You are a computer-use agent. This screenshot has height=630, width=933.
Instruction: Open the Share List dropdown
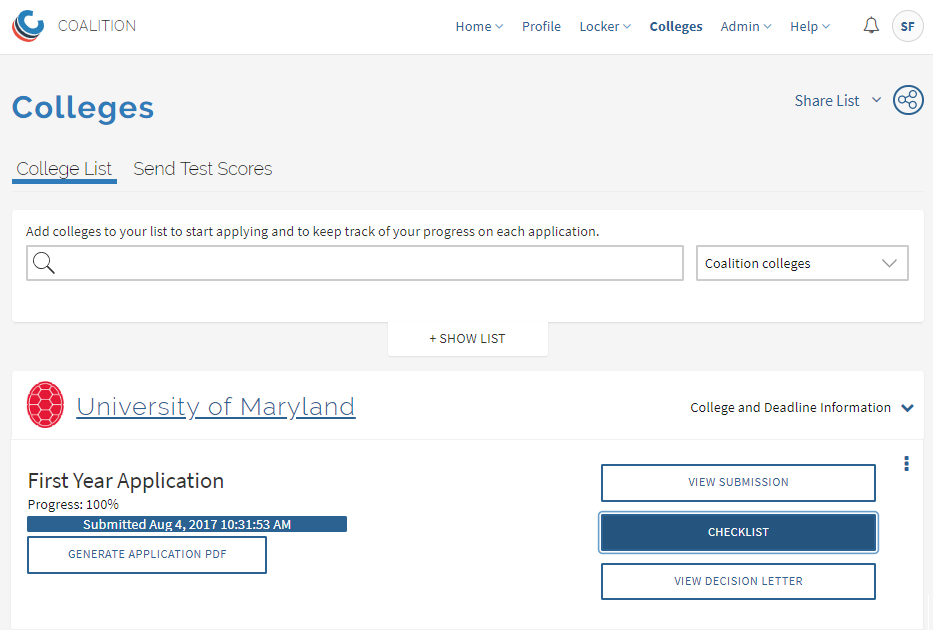(838, 101)
